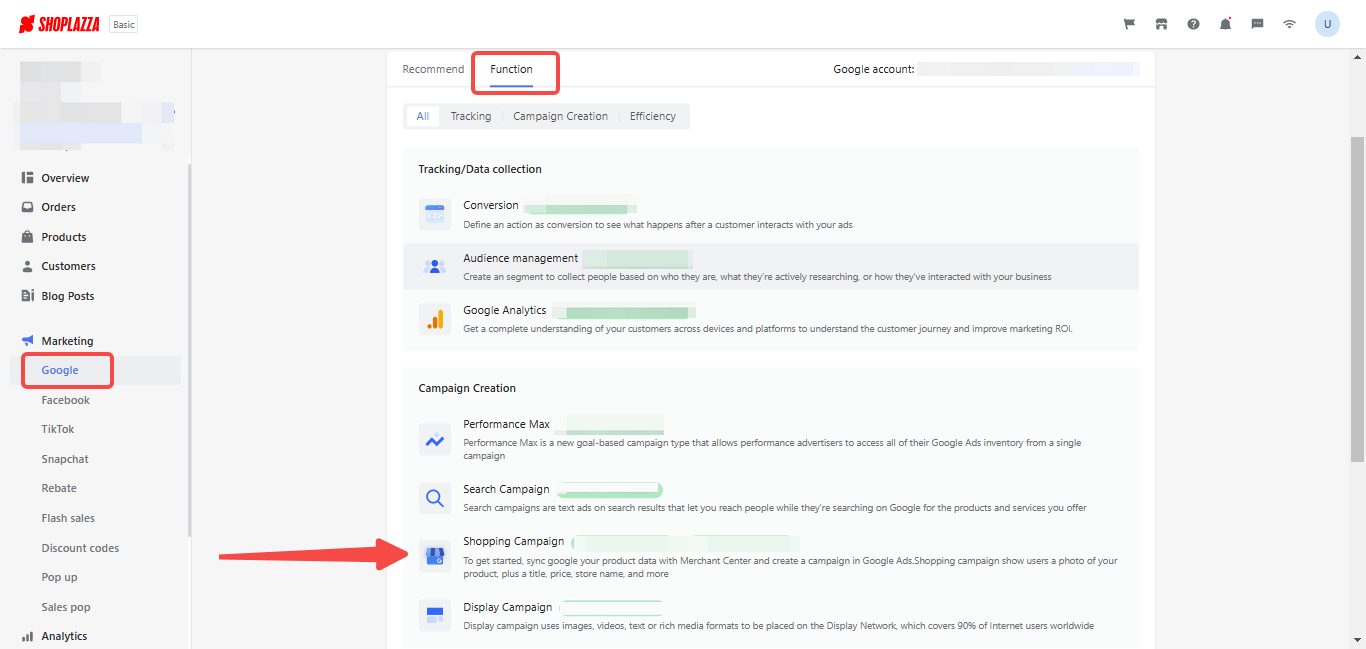The image size is (1366, 649).
Task: Click the 'Campaign Creation' section heading
Action: coord(467,388)
